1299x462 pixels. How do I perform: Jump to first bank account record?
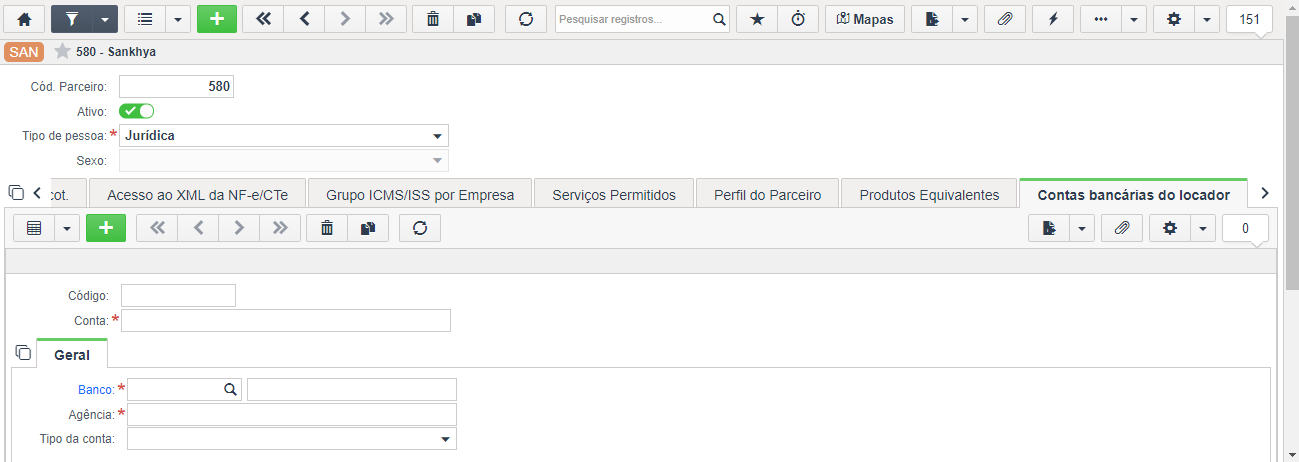pyautogui.click(x=156, y=228)
